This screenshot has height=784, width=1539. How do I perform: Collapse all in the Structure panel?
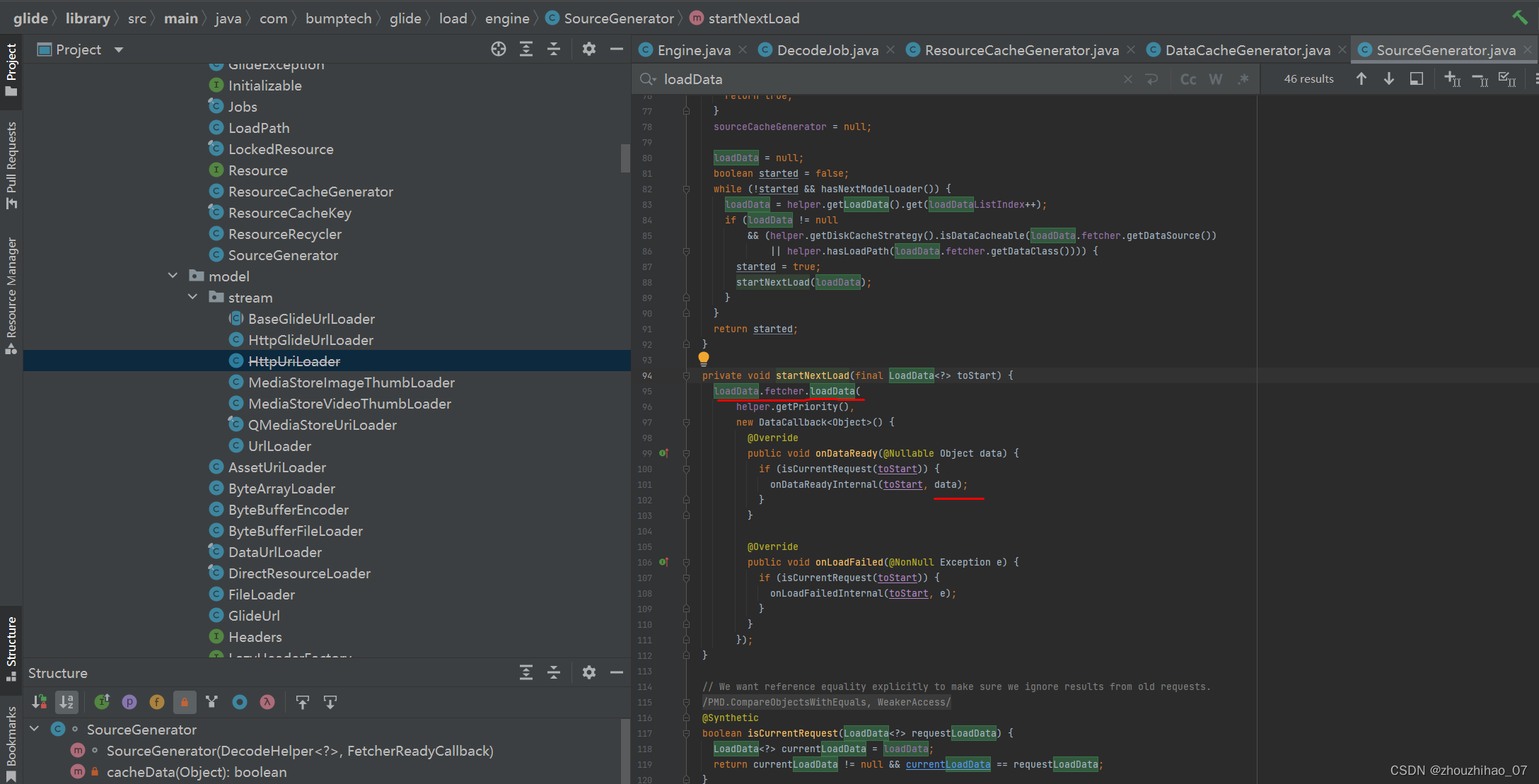point(554,672)
